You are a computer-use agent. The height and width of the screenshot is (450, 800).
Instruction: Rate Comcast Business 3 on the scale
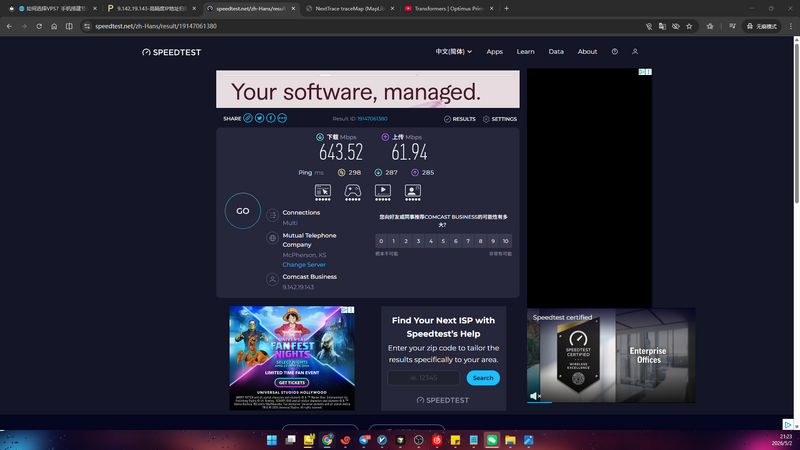point(418,241)
